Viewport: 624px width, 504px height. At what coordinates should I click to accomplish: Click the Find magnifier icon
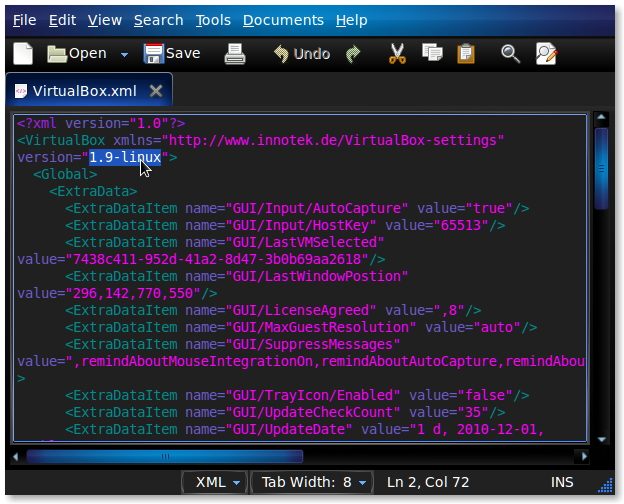coord(510,53)
